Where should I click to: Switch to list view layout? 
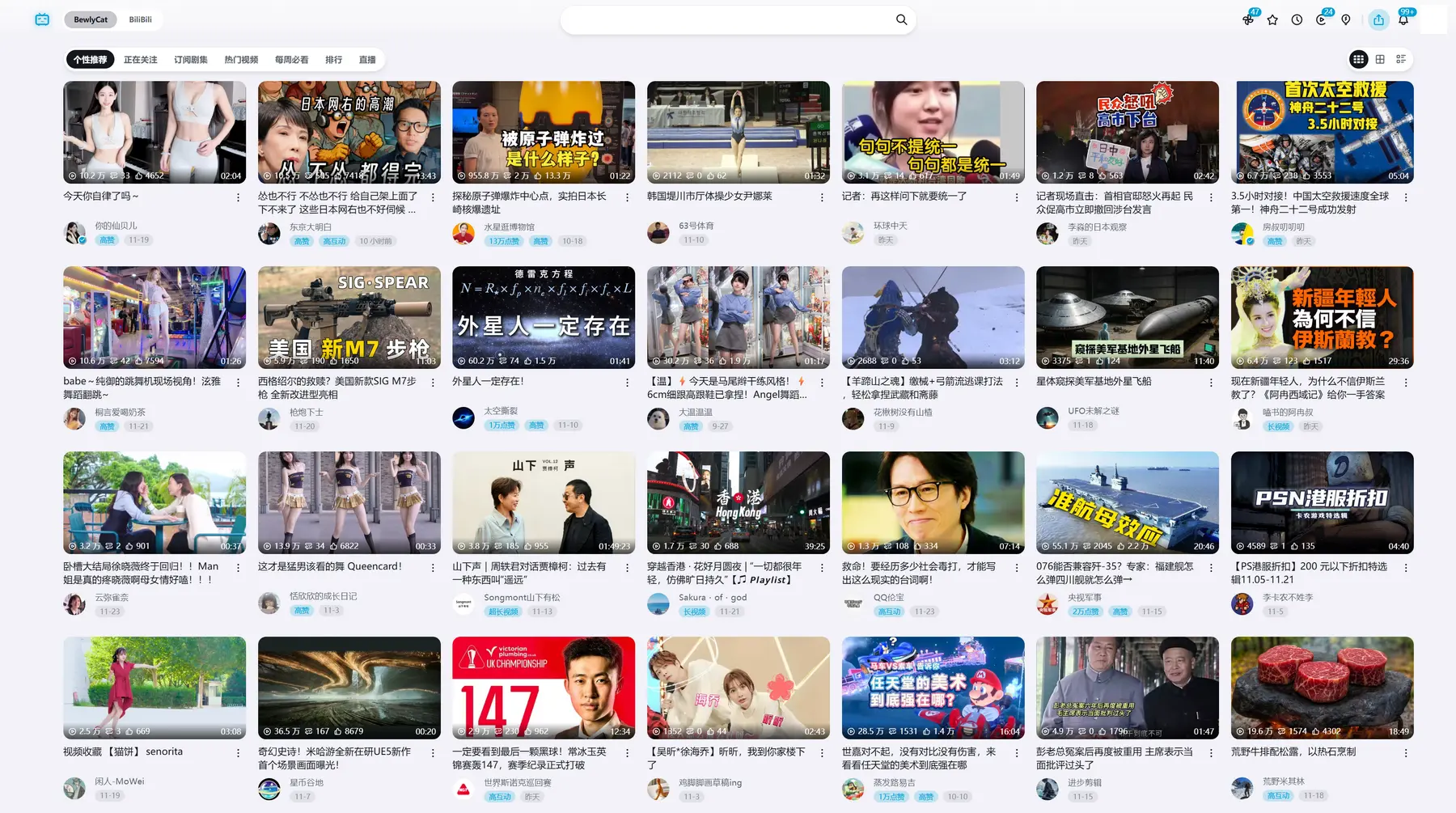coord(1401,59)
